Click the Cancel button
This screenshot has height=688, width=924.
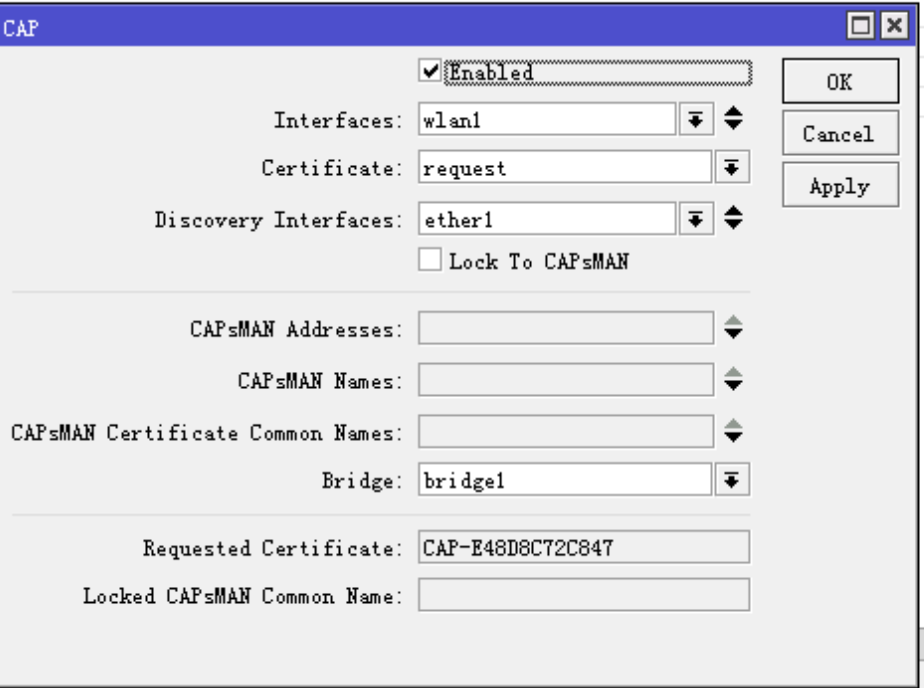click(840, 134)
